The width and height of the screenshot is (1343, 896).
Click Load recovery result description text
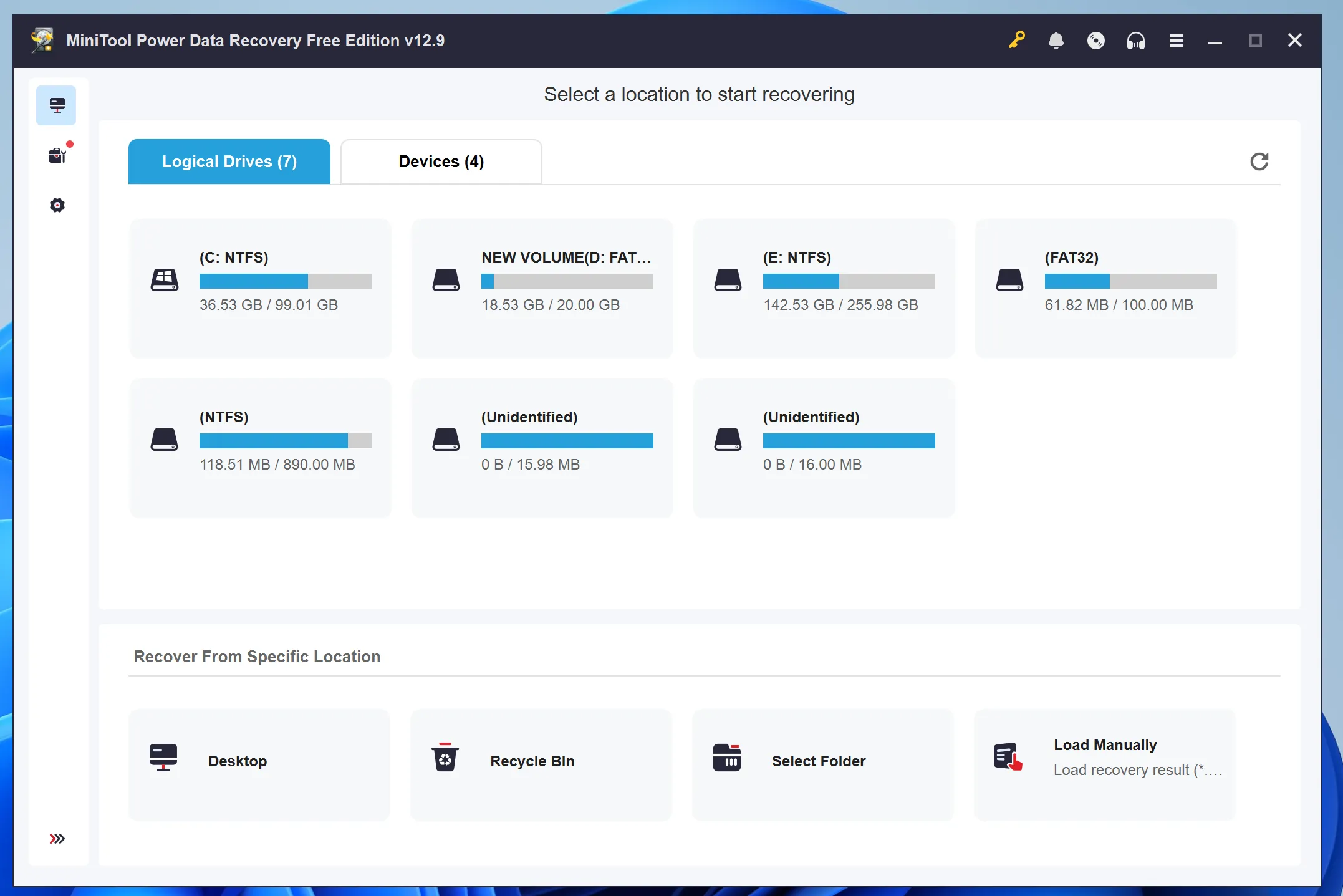[1138, 770]
